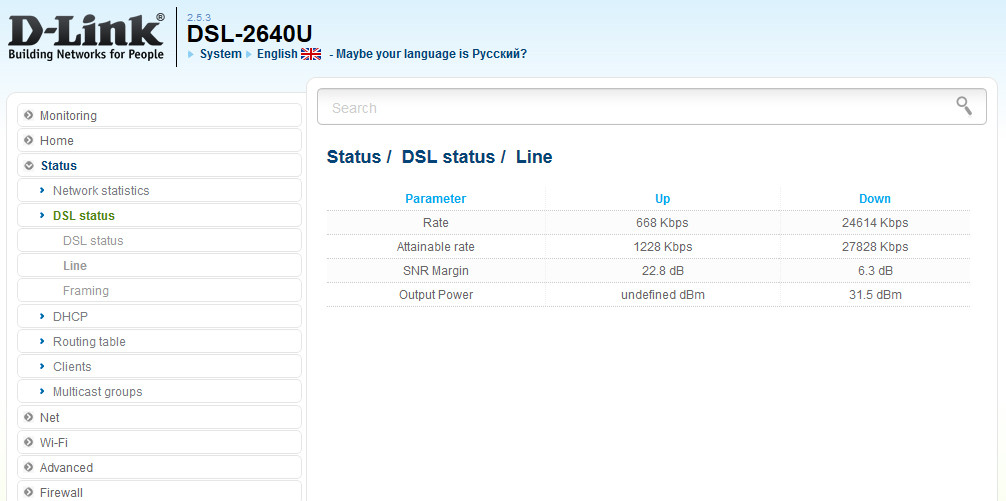Select Routing table in sidebar

click(89, 342)
